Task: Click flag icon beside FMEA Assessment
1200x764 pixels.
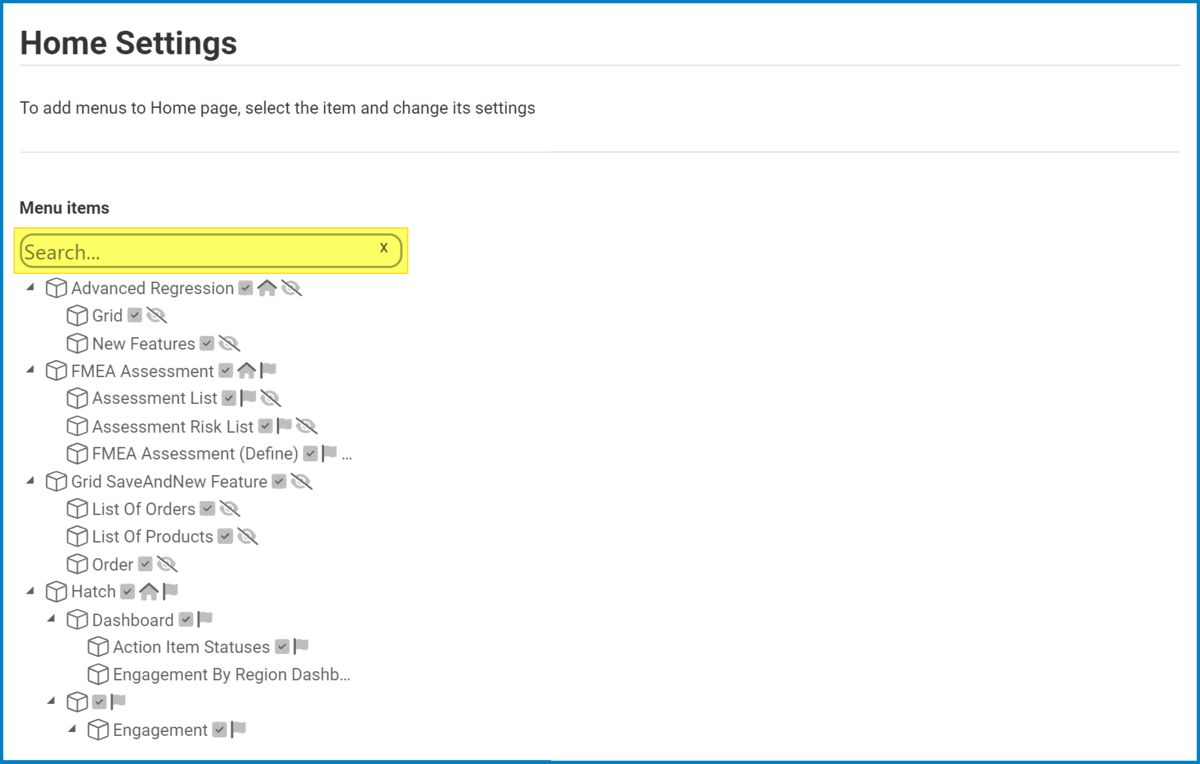Action: tap(268, 371)
